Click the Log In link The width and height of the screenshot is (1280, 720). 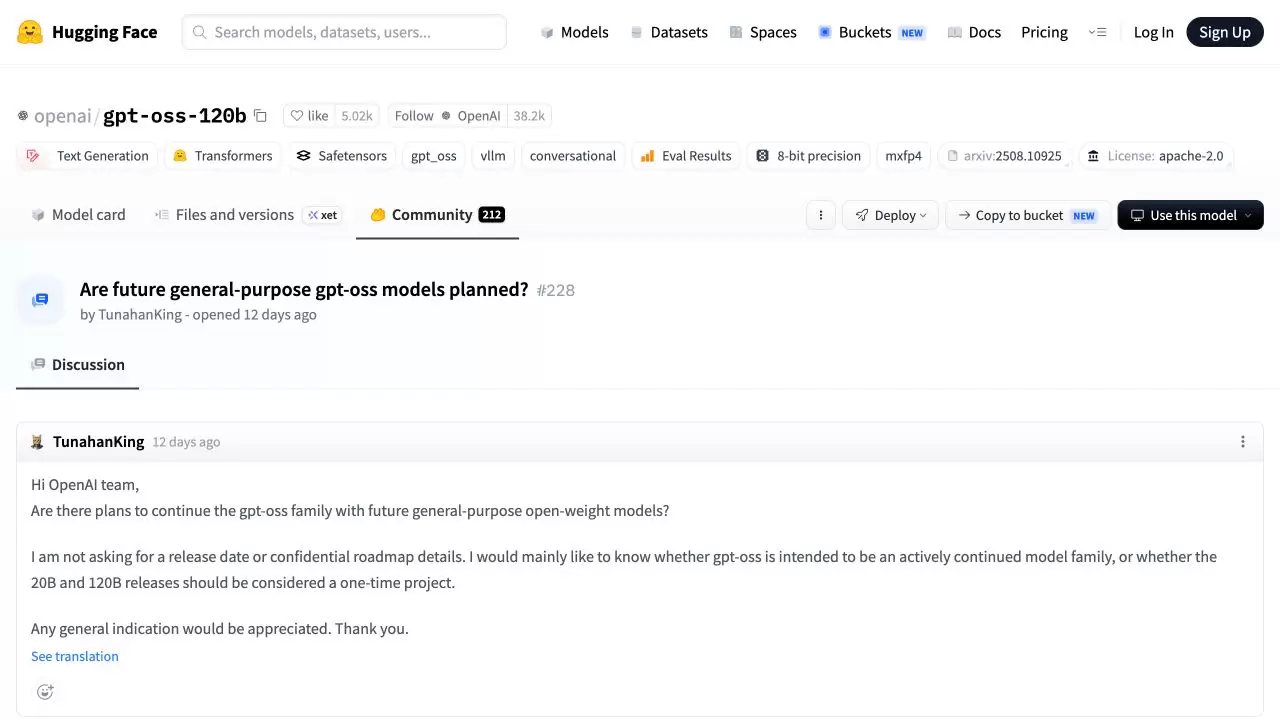[1153, 32]
